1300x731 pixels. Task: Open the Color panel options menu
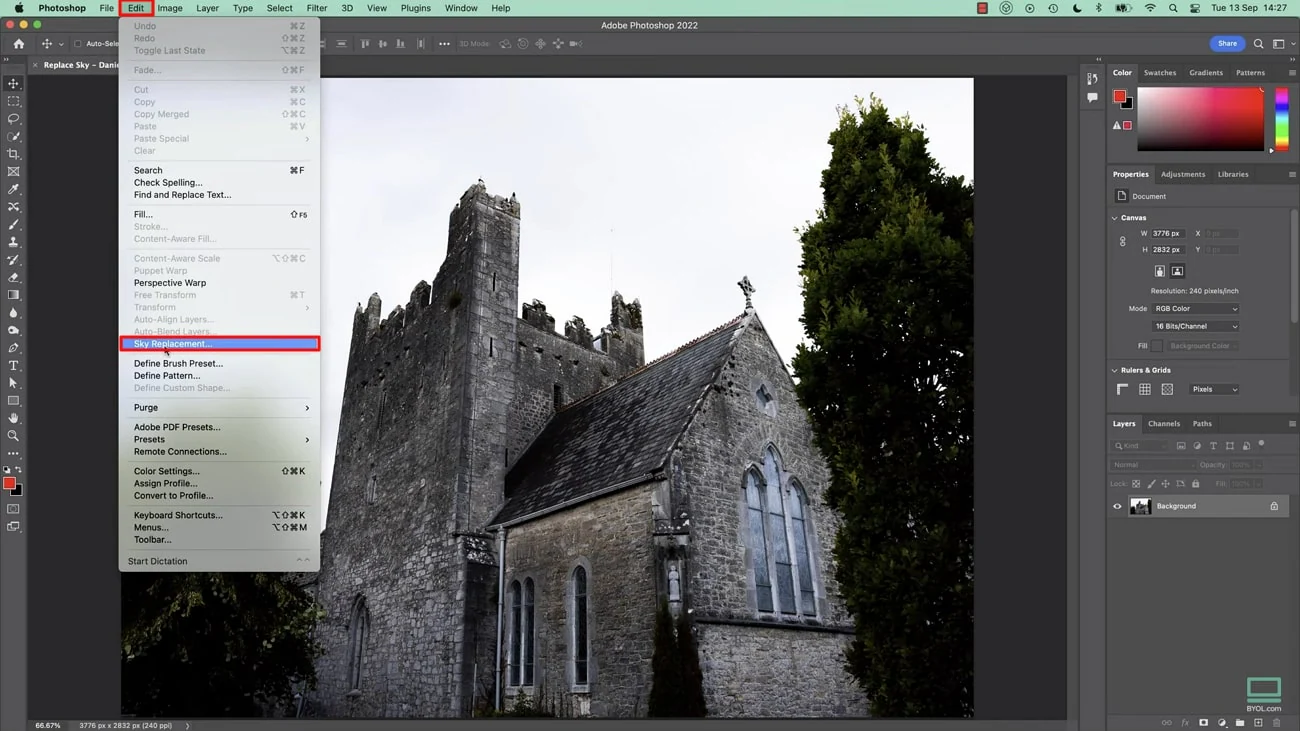[x=1292, y=73]
